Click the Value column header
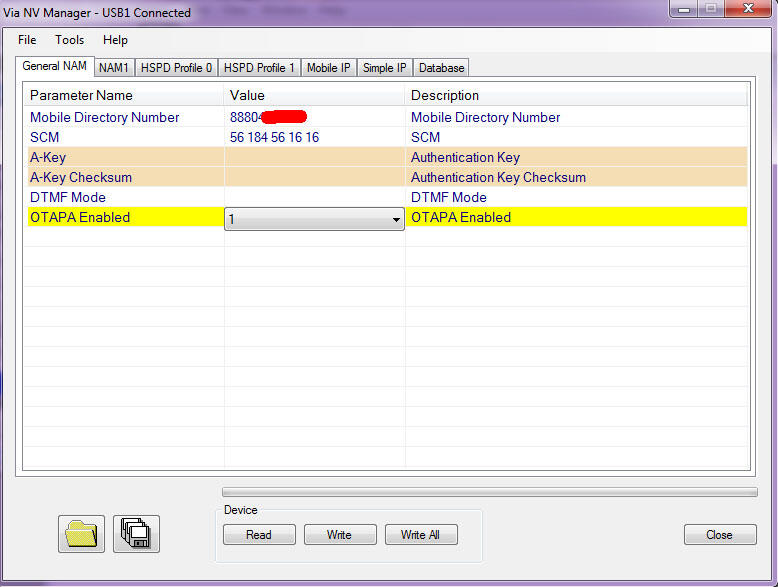 click(x=315, y=95)
